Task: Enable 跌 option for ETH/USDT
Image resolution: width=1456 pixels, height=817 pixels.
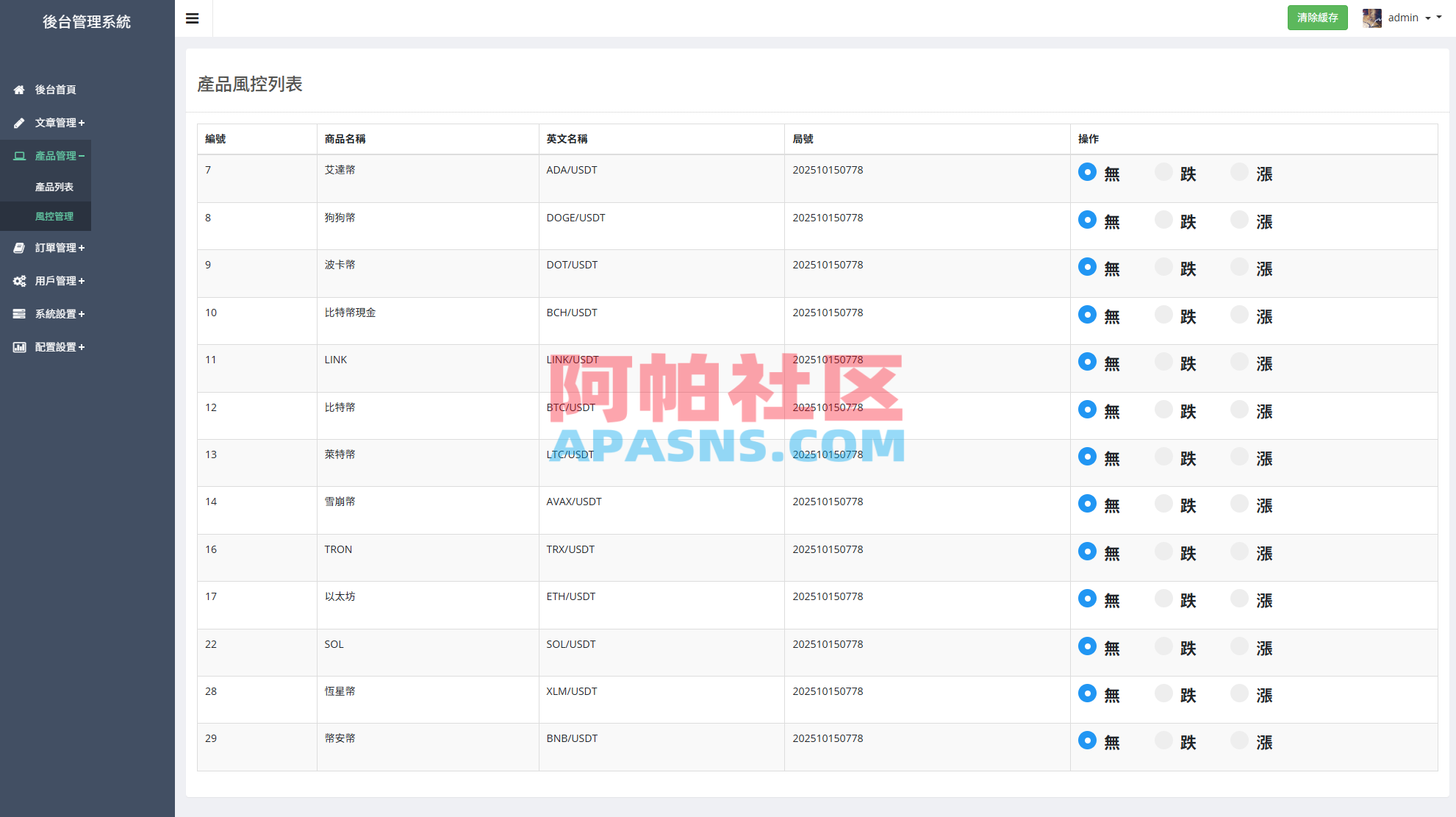Action: (1163, 598)
